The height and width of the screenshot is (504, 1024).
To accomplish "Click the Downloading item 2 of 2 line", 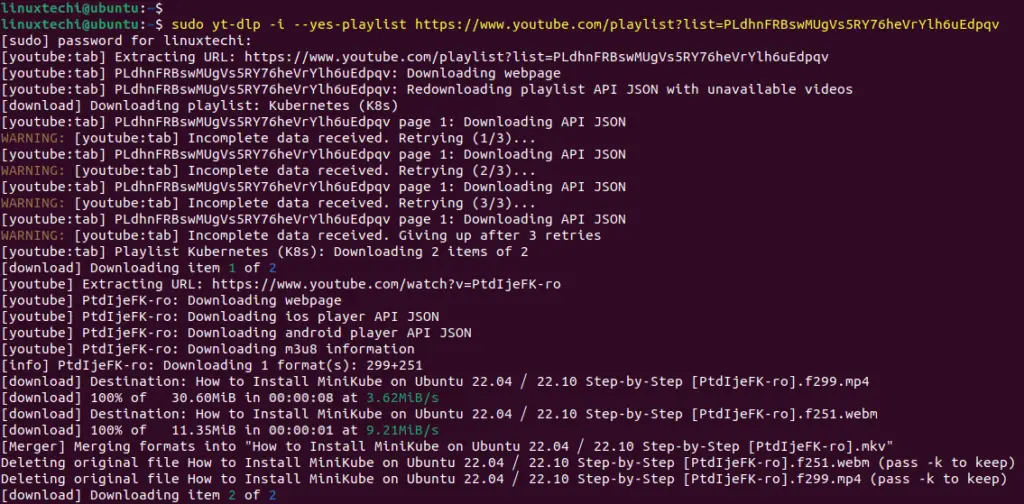I will click(x=138, y=496).
